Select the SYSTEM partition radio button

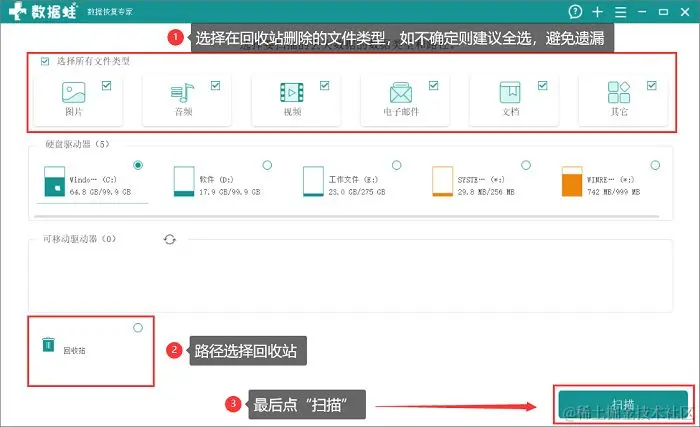(526, 165)
